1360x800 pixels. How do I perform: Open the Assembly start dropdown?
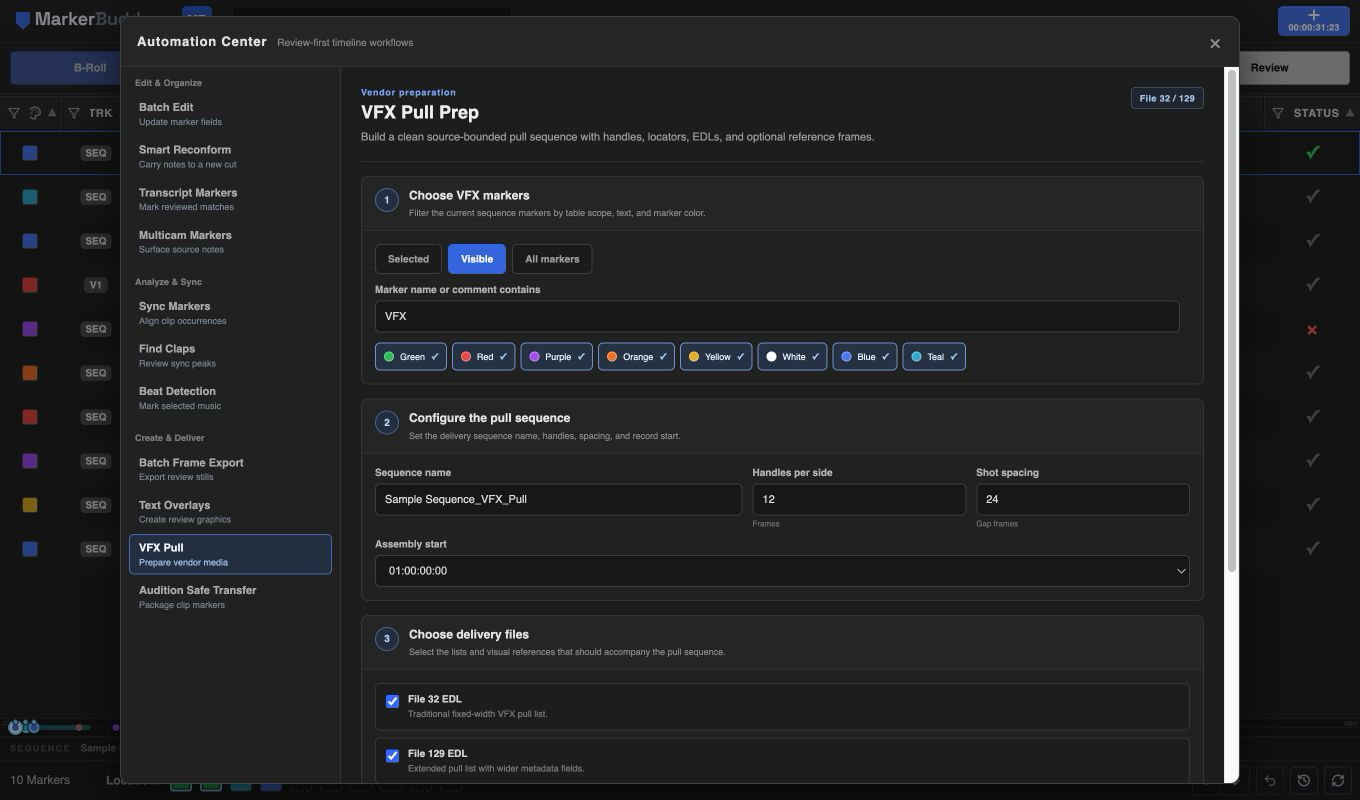point(782,571)
